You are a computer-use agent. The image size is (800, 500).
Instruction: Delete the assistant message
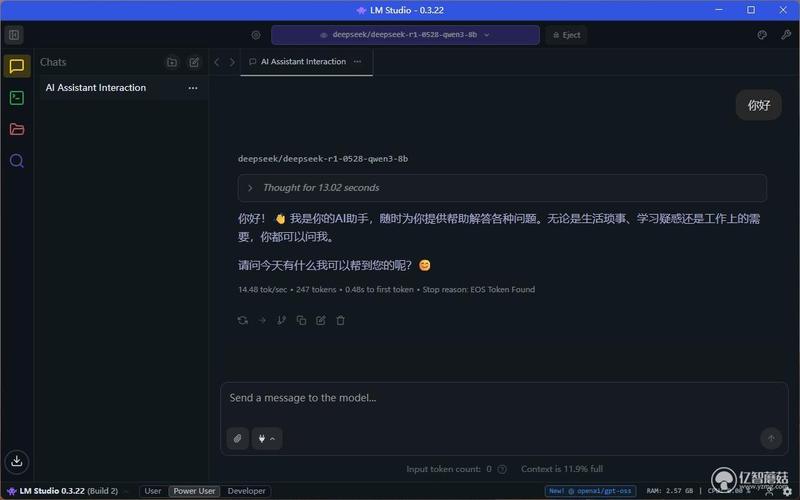[340, 320]
